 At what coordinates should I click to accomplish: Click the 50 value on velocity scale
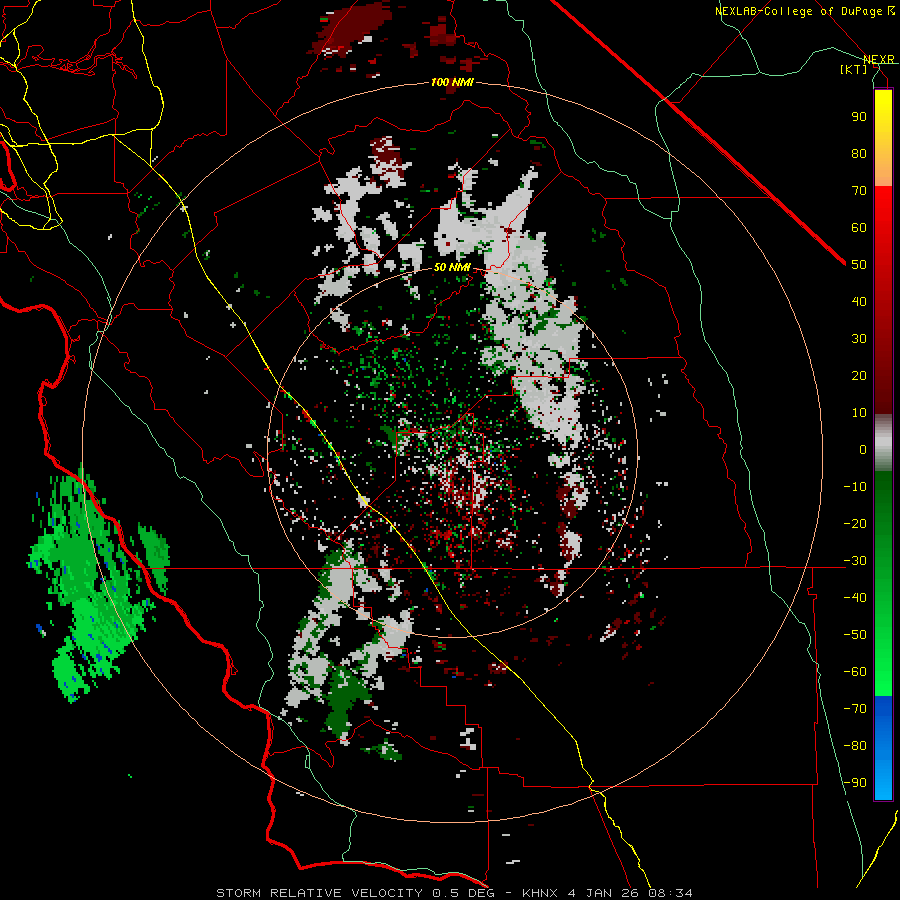859,265
